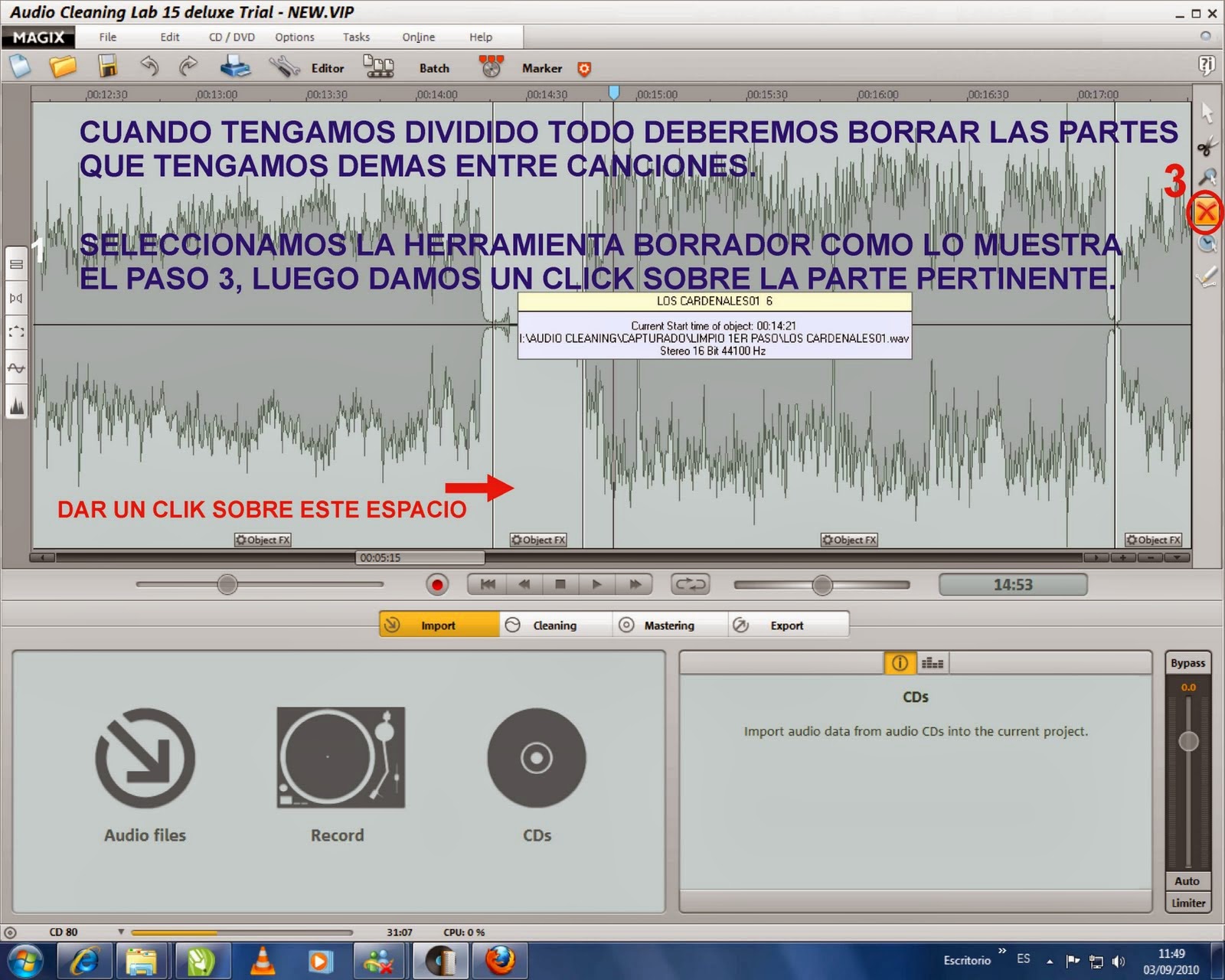
Task: Open the Options menu
Action: (x=295, y=37)
